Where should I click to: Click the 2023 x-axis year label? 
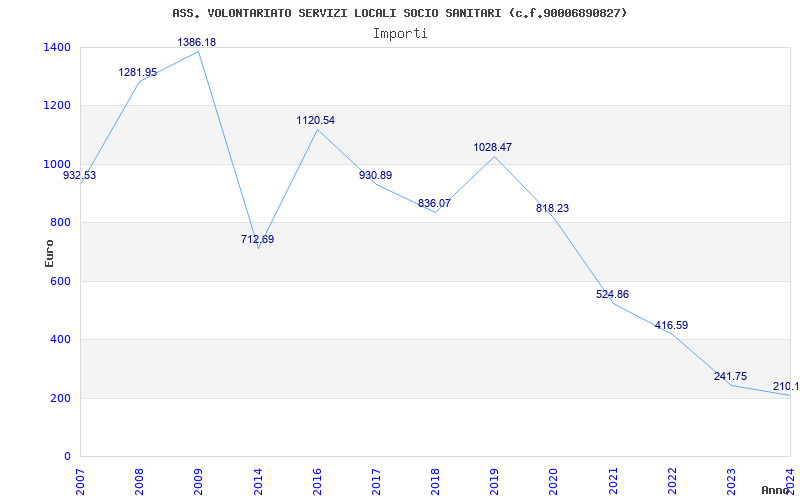(x=731, y=481)
